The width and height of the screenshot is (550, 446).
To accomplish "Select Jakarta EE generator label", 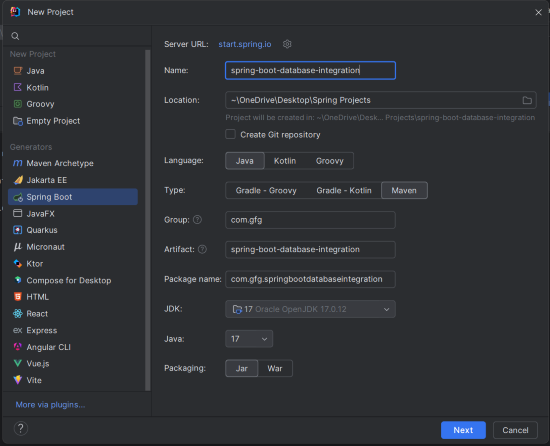I will [47, 180].
